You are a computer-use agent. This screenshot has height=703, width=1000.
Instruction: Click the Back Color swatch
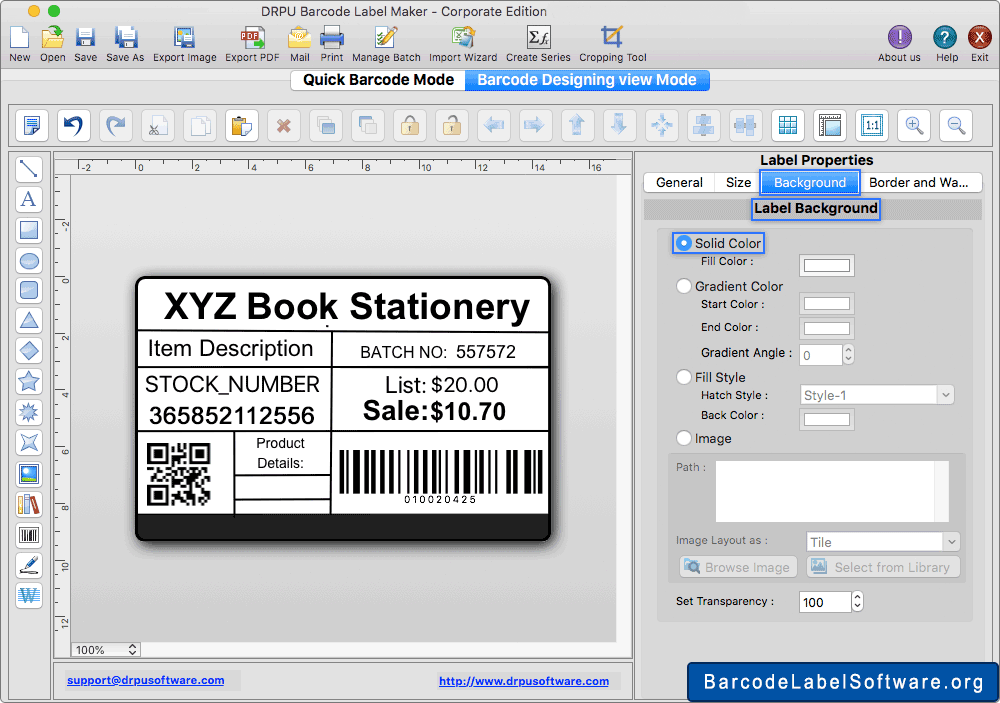827,419
